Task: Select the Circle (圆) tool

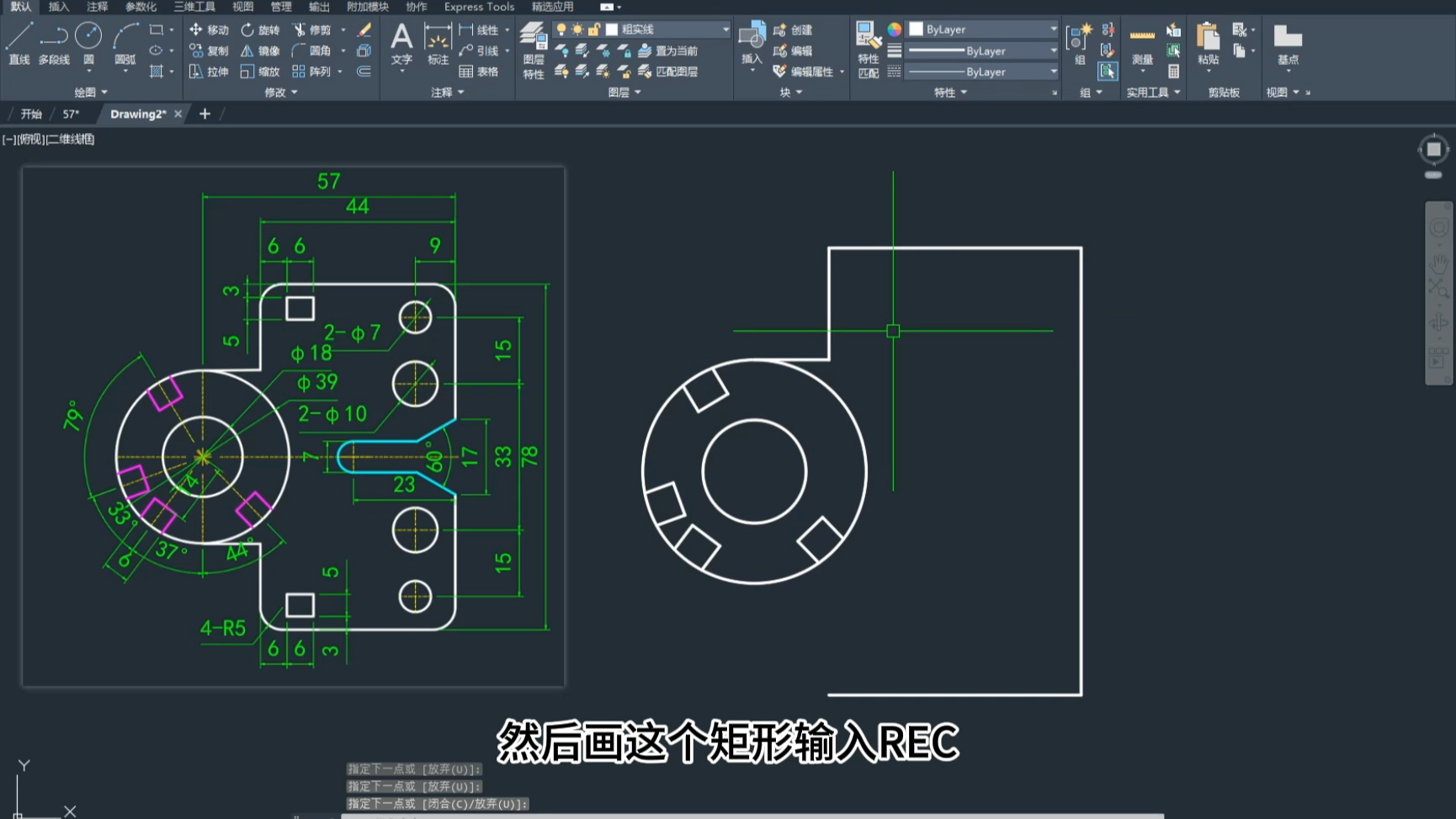Action: point(88,44)
